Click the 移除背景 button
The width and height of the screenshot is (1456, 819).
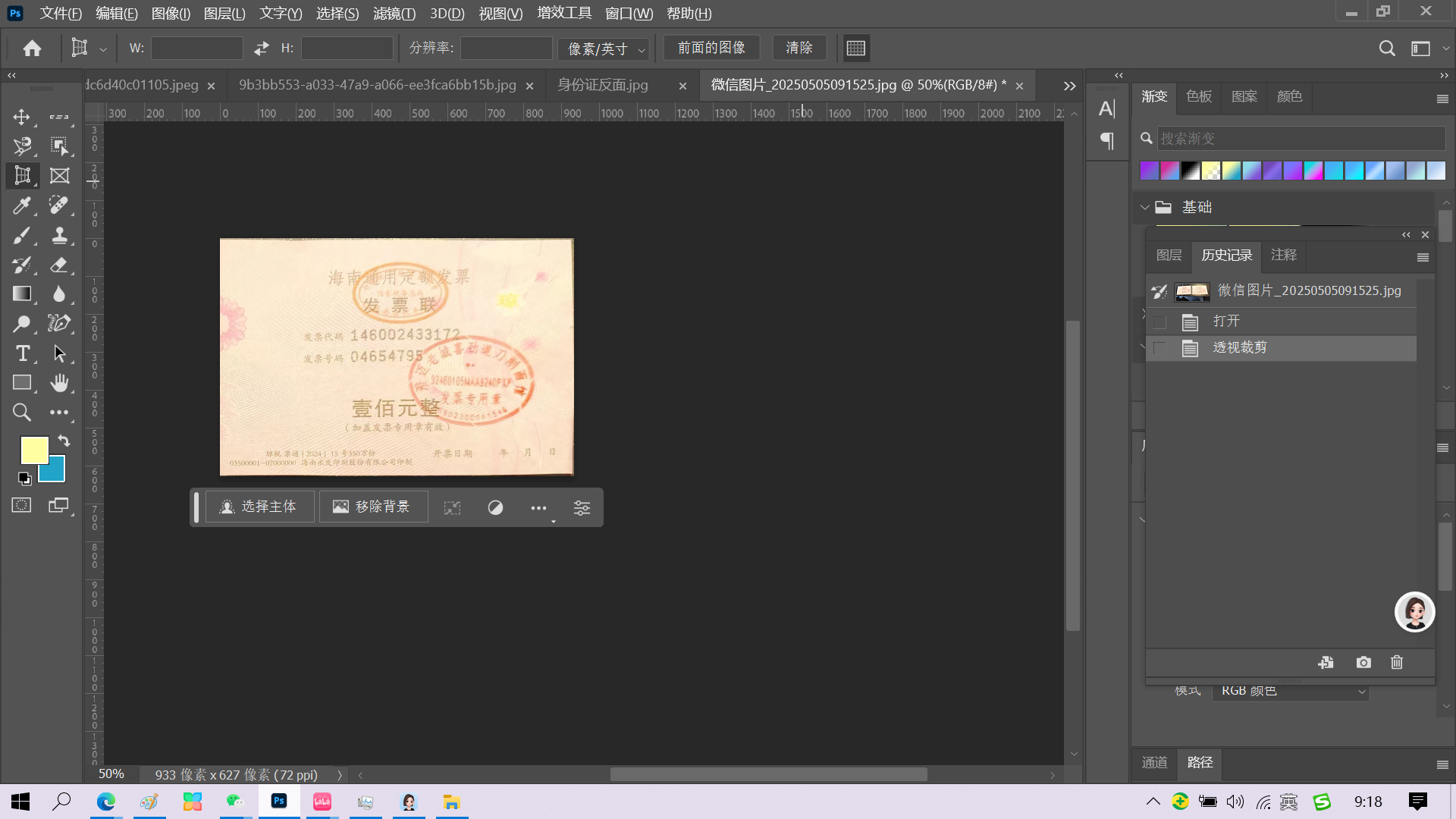(x=373, y=507)
